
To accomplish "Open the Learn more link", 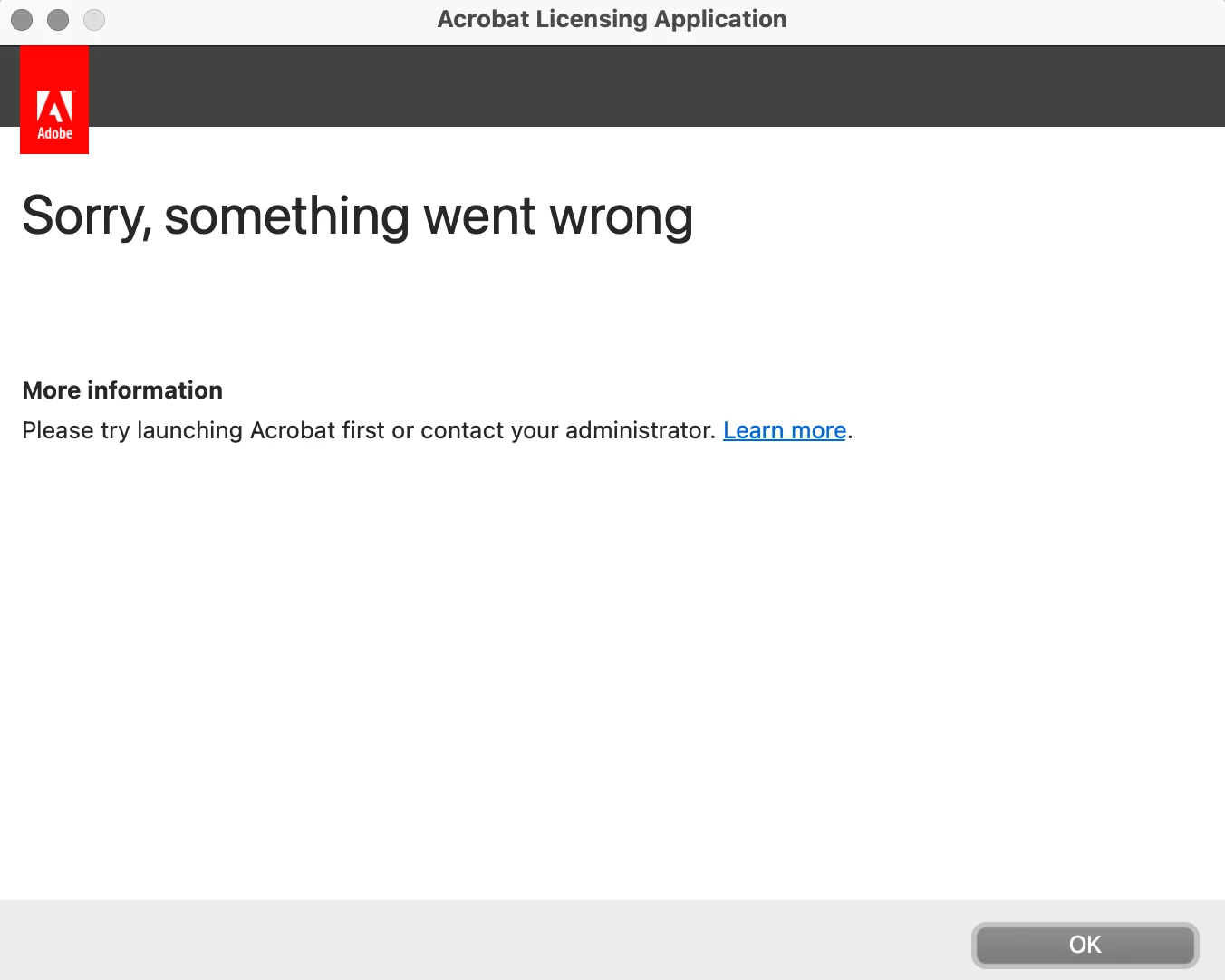I will pyautogui.click(x=785, y=430).
